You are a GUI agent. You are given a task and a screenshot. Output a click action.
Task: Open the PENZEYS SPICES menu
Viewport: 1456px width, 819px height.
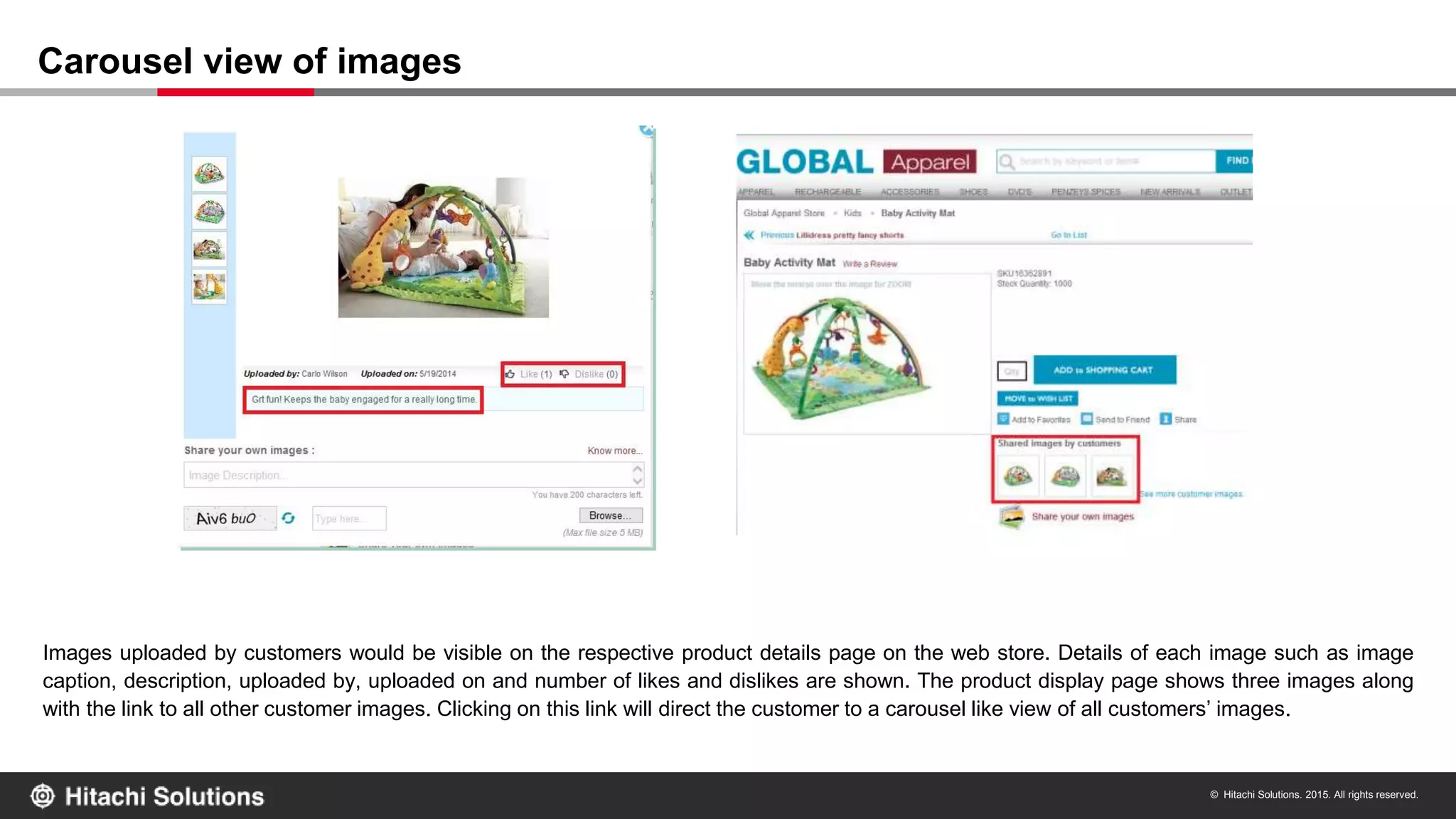[x=1086, y=192]
